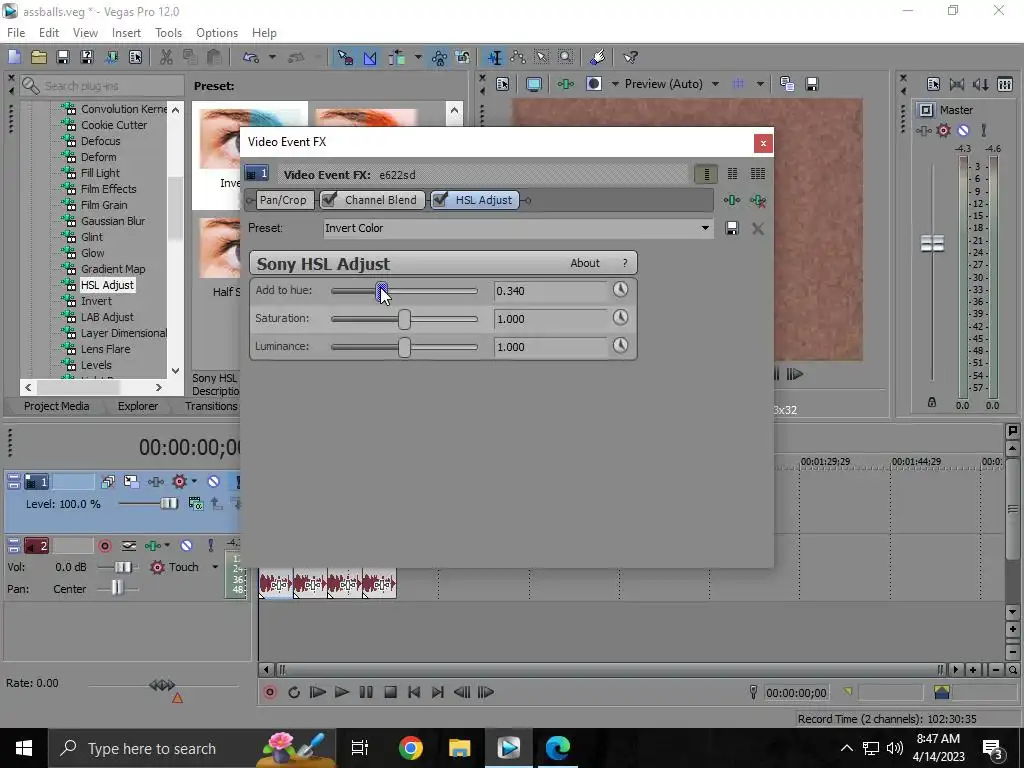Viewport: 1024px width, 768px height.
Task: Select Gaussian Blur in the plug-in list
Action: [x=113, y=221]
